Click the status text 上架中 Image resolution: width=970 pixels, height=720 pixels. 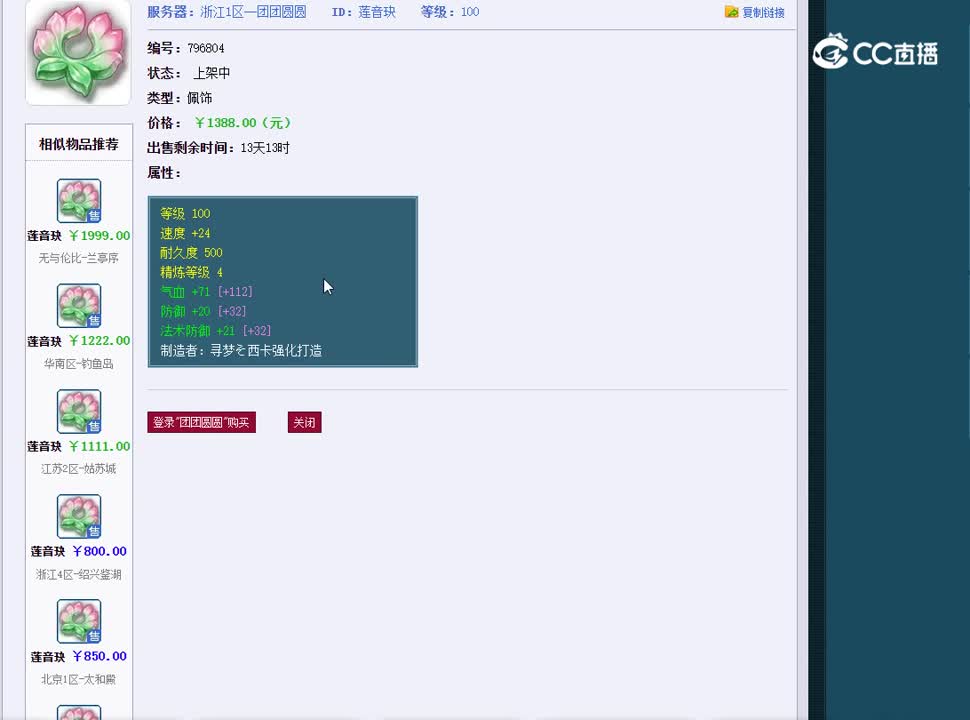coord(211,73)
